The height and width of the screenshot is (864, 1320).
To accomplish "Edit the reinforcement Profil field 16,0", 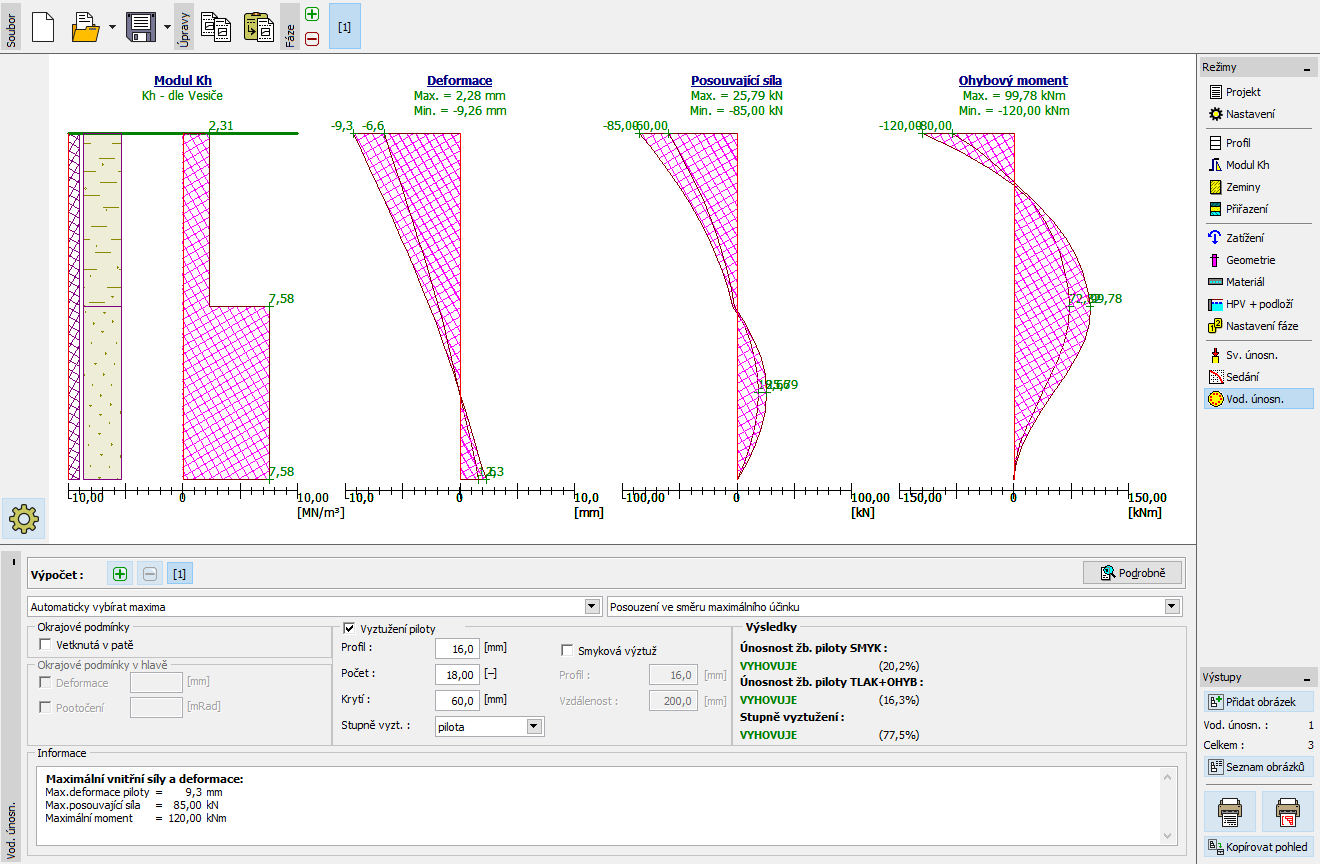I will point(457,648).
